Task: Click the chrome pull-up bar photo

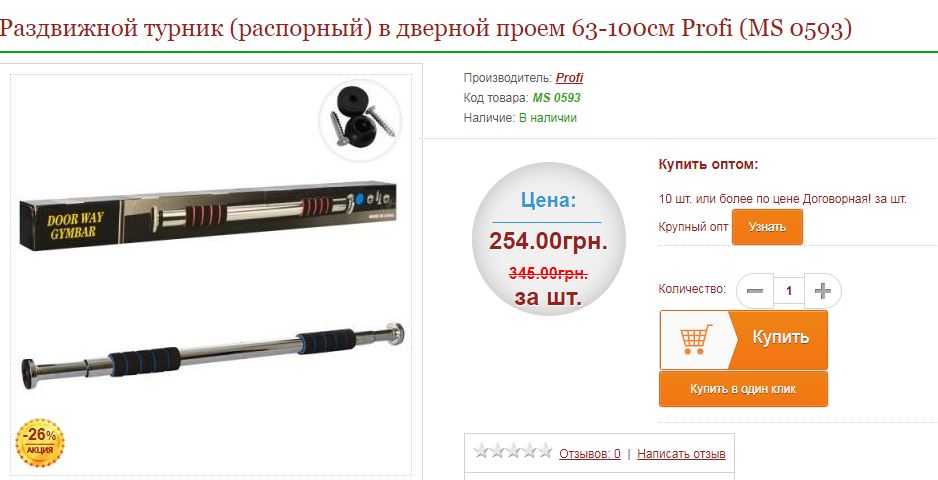Action: [x=212, y=356]
